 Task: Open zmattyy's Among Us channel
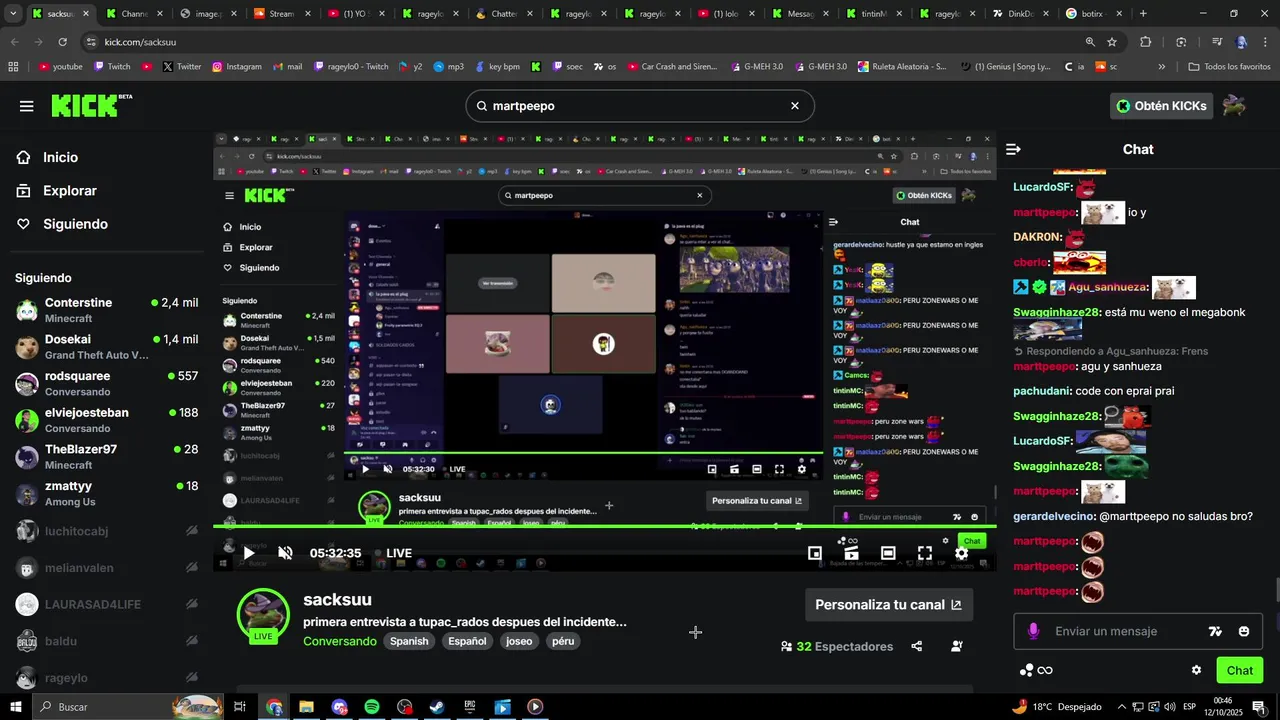(x=106, y=493)
